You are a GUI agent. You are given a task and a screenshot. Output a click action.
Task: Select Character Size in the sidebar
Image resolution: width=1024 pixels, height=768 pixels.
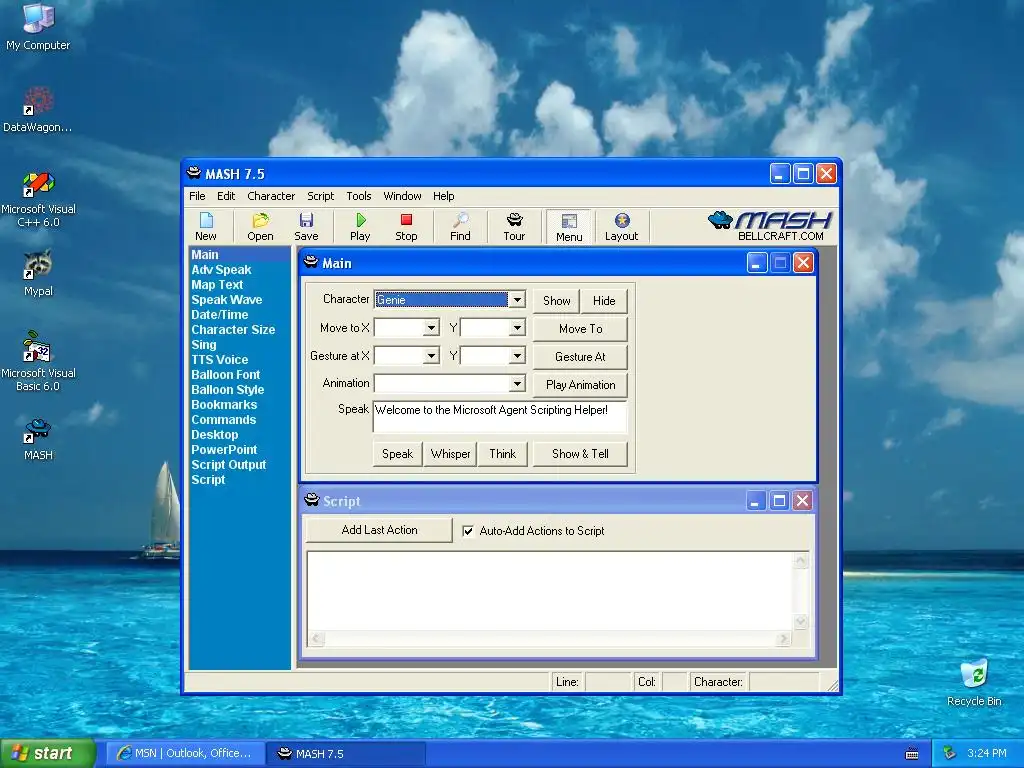point(233,330)
